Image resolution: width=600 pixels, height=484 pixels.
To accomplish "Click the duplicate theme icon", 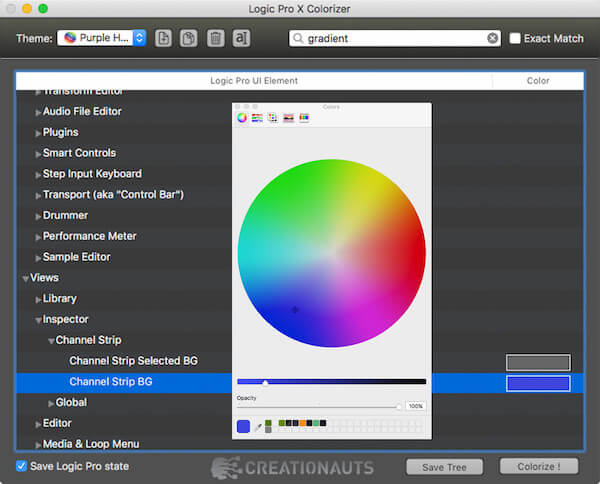I will pos(189,38).
